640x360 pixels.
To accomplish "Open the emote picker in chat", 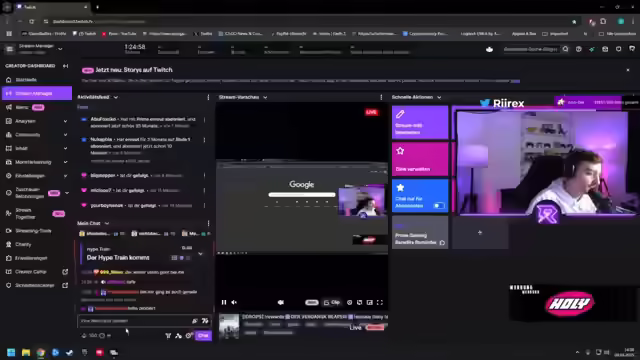I will (205, 321).
